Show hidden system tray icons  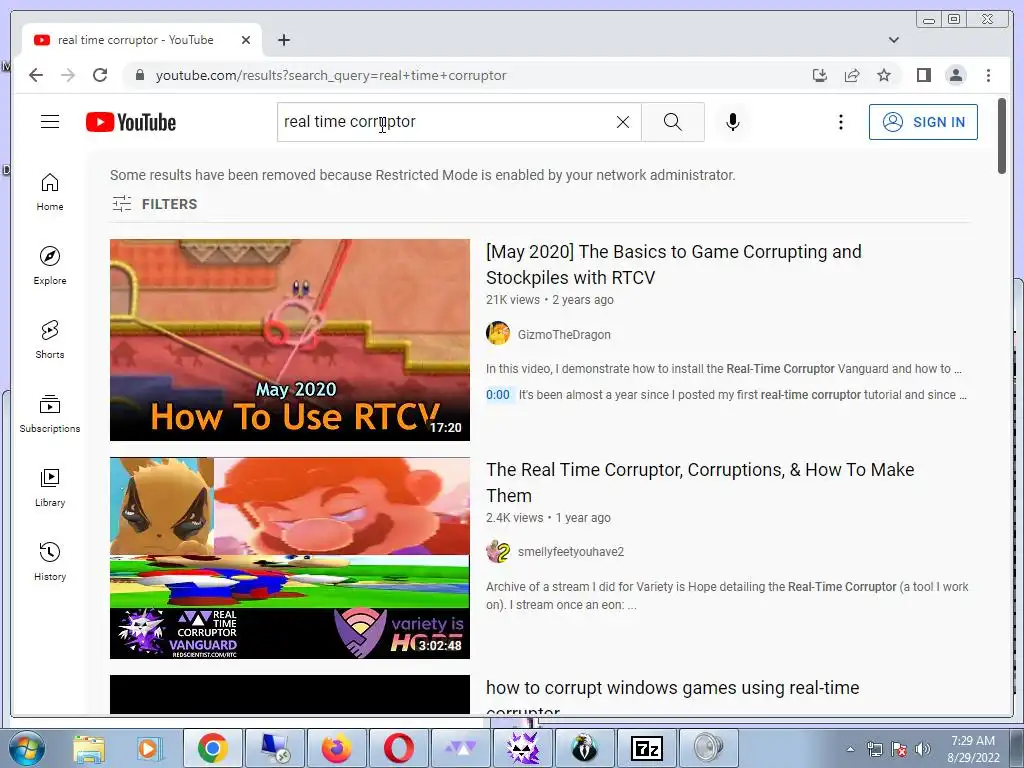(x=850, y=749)
